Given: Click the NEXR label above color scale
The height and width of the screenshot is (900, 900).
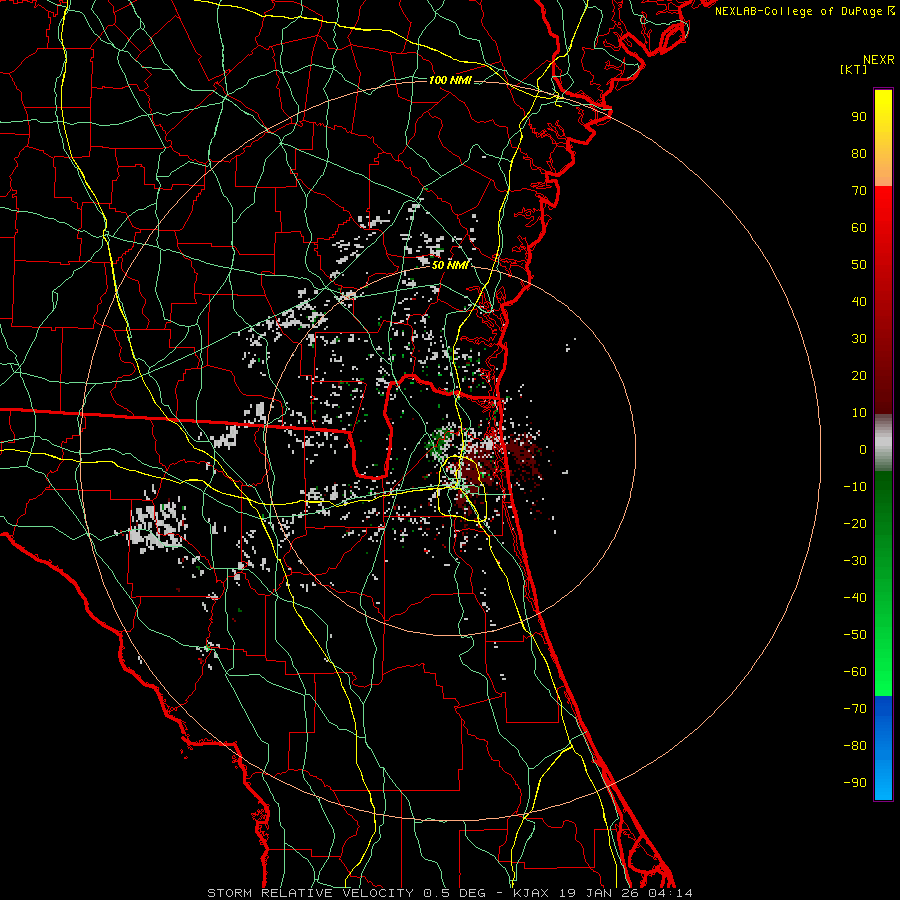Looking at the screenshot, I should click(879, 60).
